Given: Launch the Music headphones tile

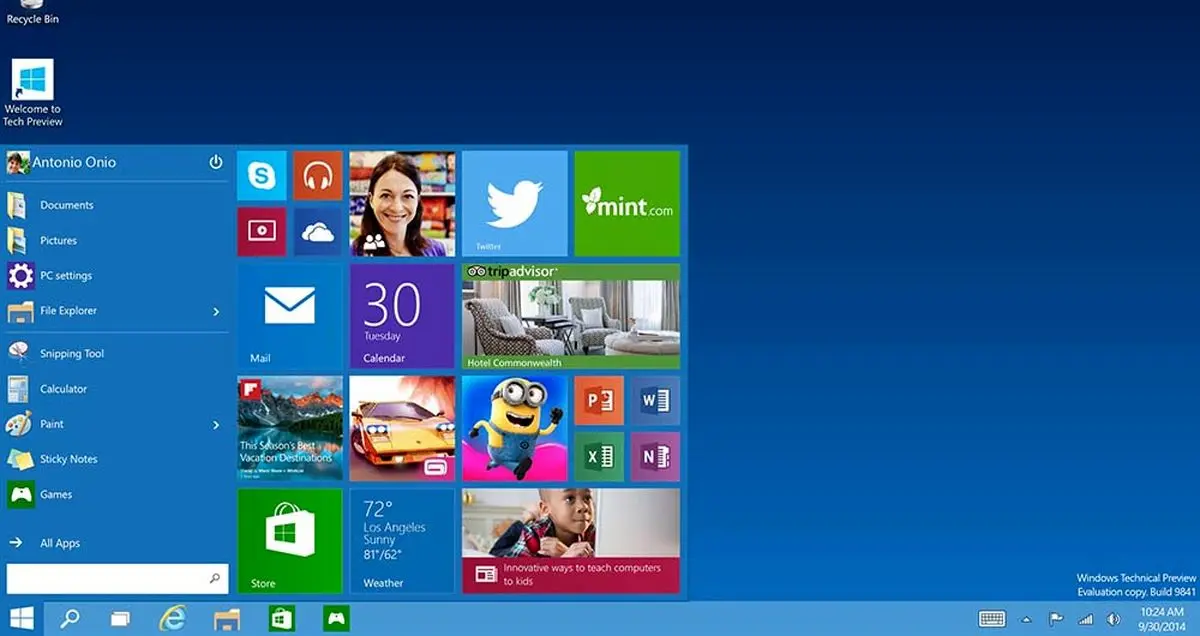Looking at the screenshot, I should pyautogui.click(x=318, y=176).
